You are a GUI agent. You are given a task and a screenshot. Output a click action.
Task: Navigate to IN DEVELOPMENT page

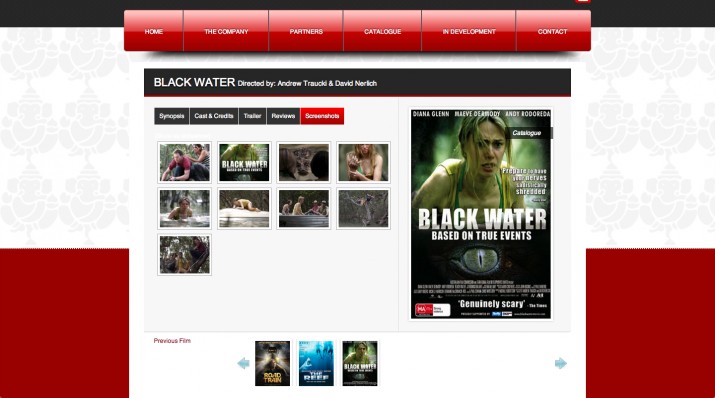(x=469, y=31)
